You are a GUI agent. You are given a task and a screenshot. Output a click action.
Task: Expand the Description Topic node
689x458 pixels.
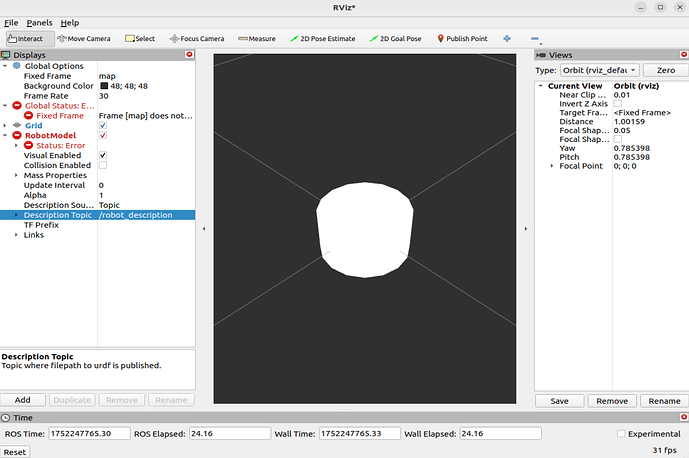pos(16,215)
